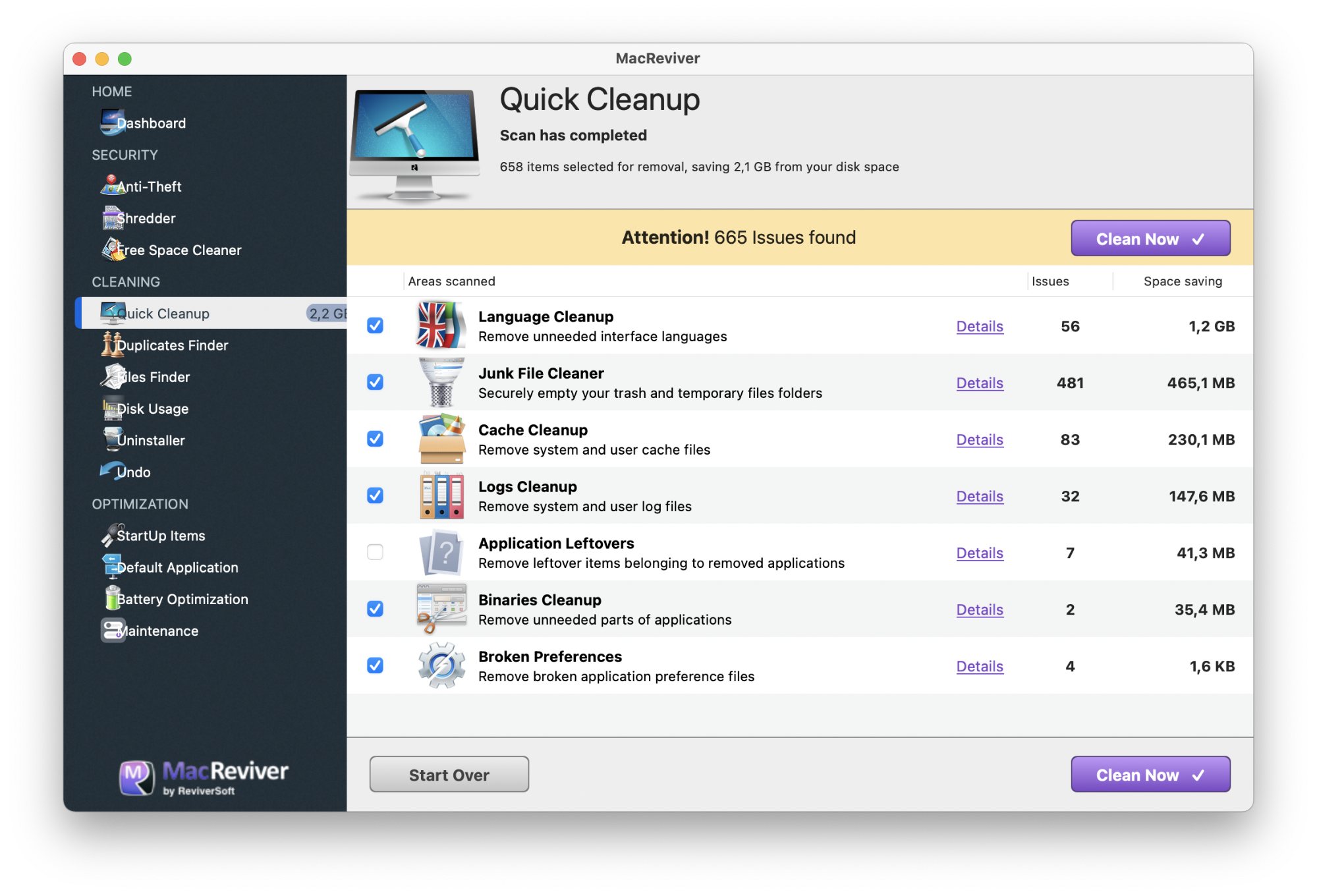Viewport: 1317px width, 896px height.
Task: Select the Uninstaller icon
Action: pyautogui.click(x=113, y=439)
